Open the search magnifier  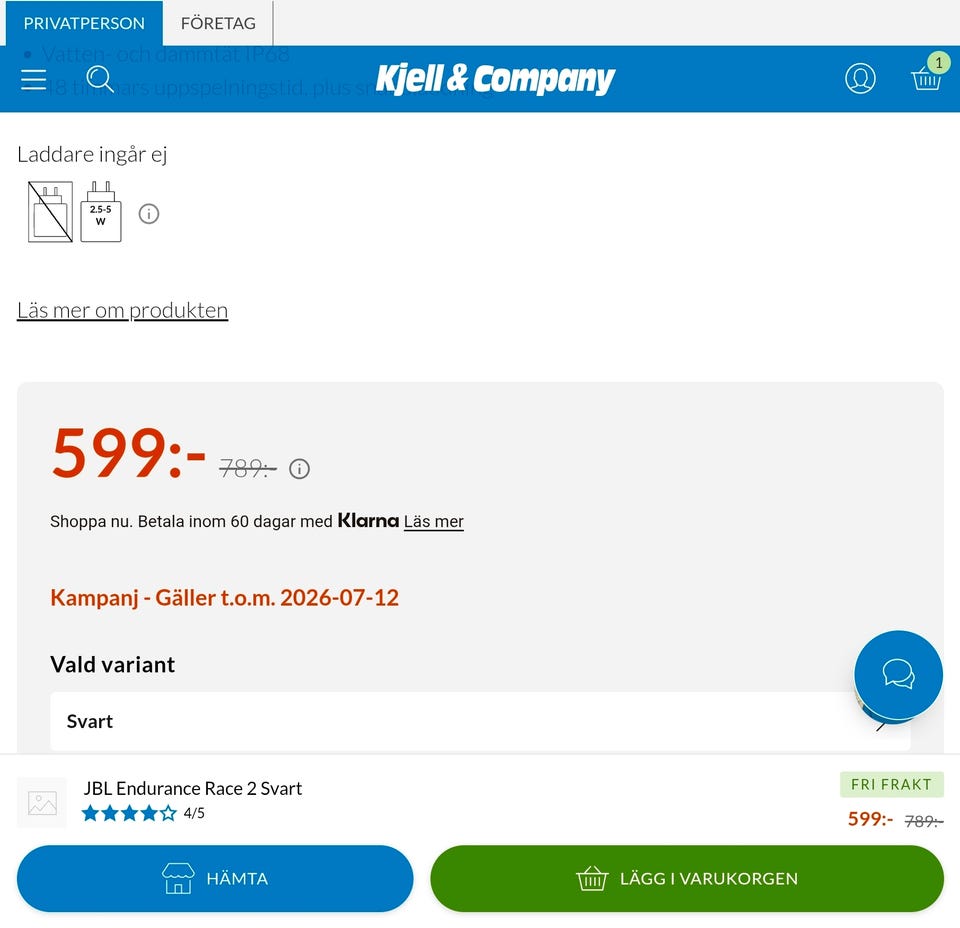click(x=100, y=79)
